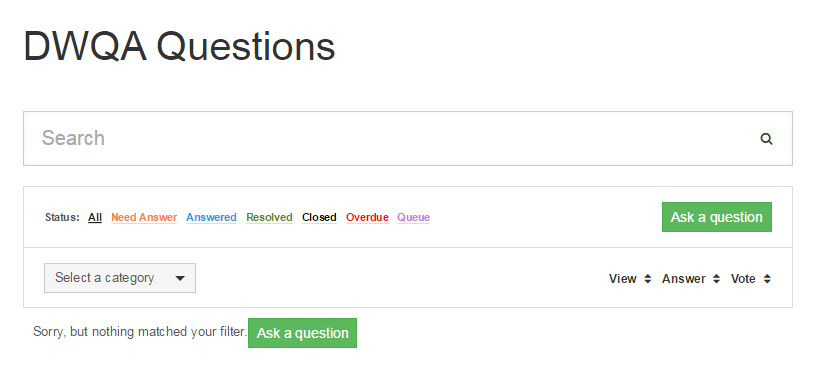Focus the Search text field
The image size is (817, 375).
[x=391, y=139]
